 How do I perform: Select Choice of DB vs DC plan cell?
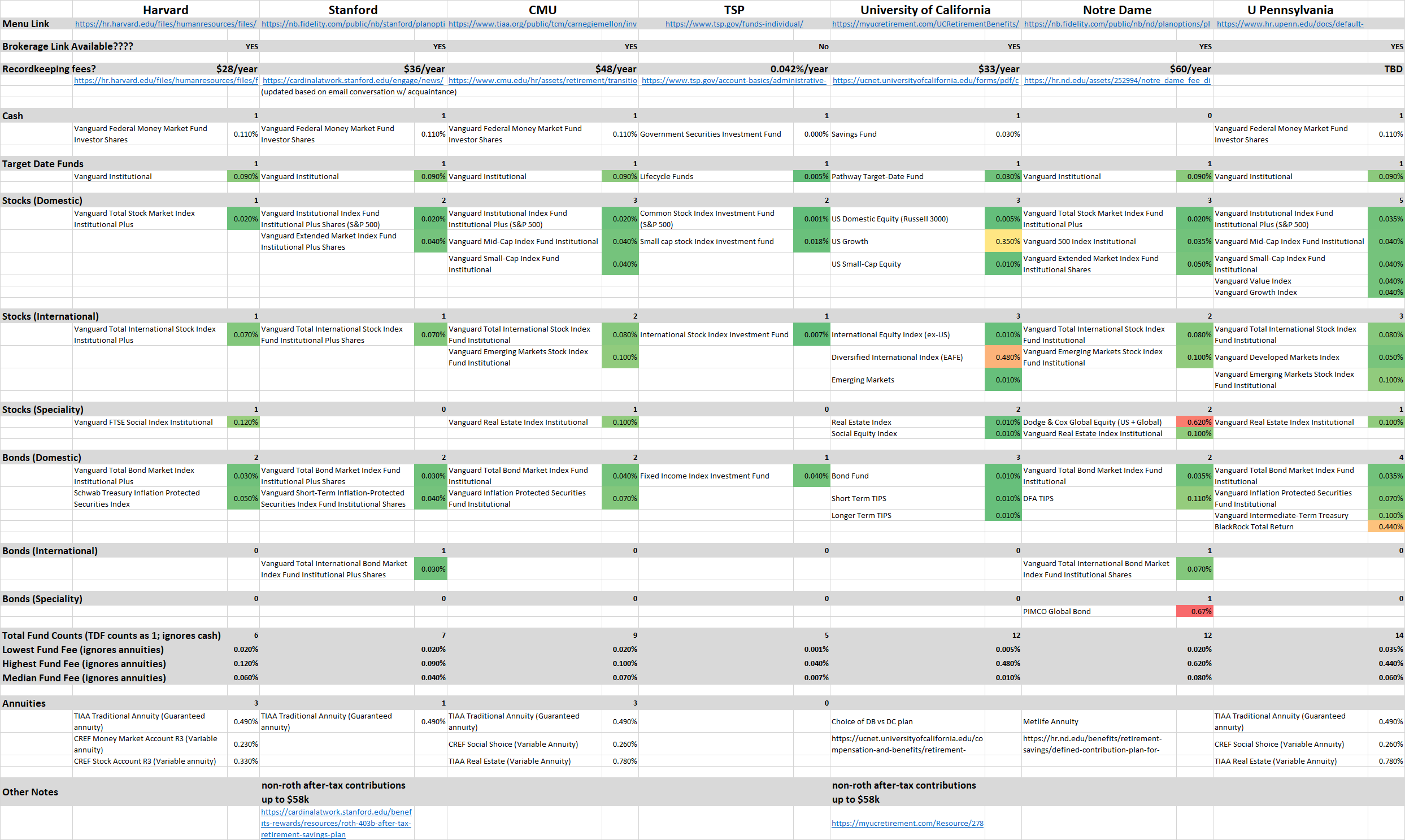coord(907,722)
